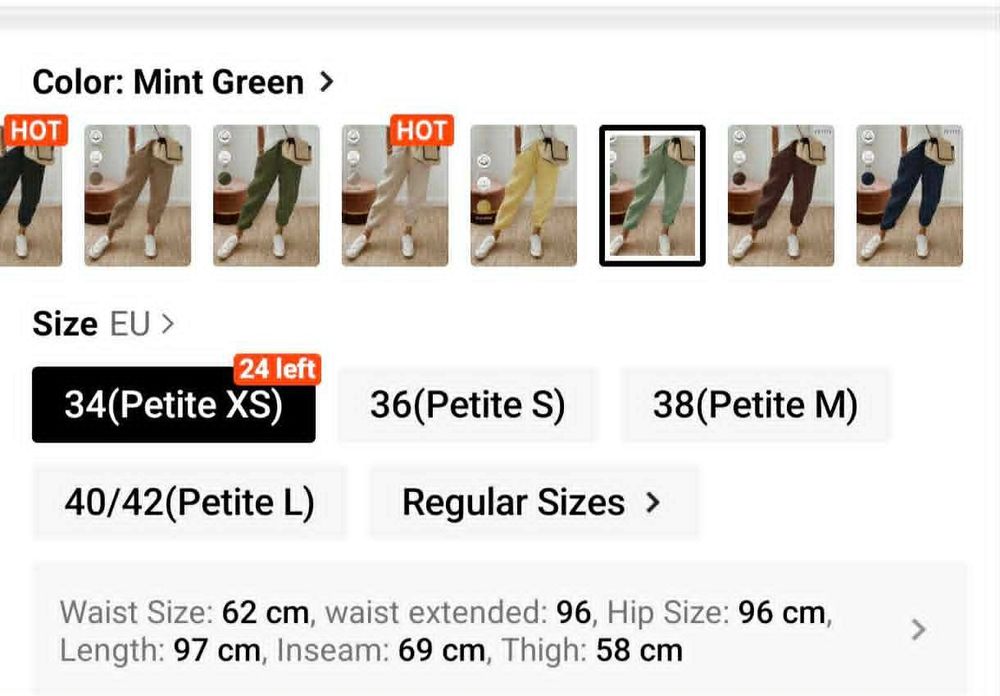
Task: Click the chevron inside Regular Sizes button
Action: (x=652, y=503)
